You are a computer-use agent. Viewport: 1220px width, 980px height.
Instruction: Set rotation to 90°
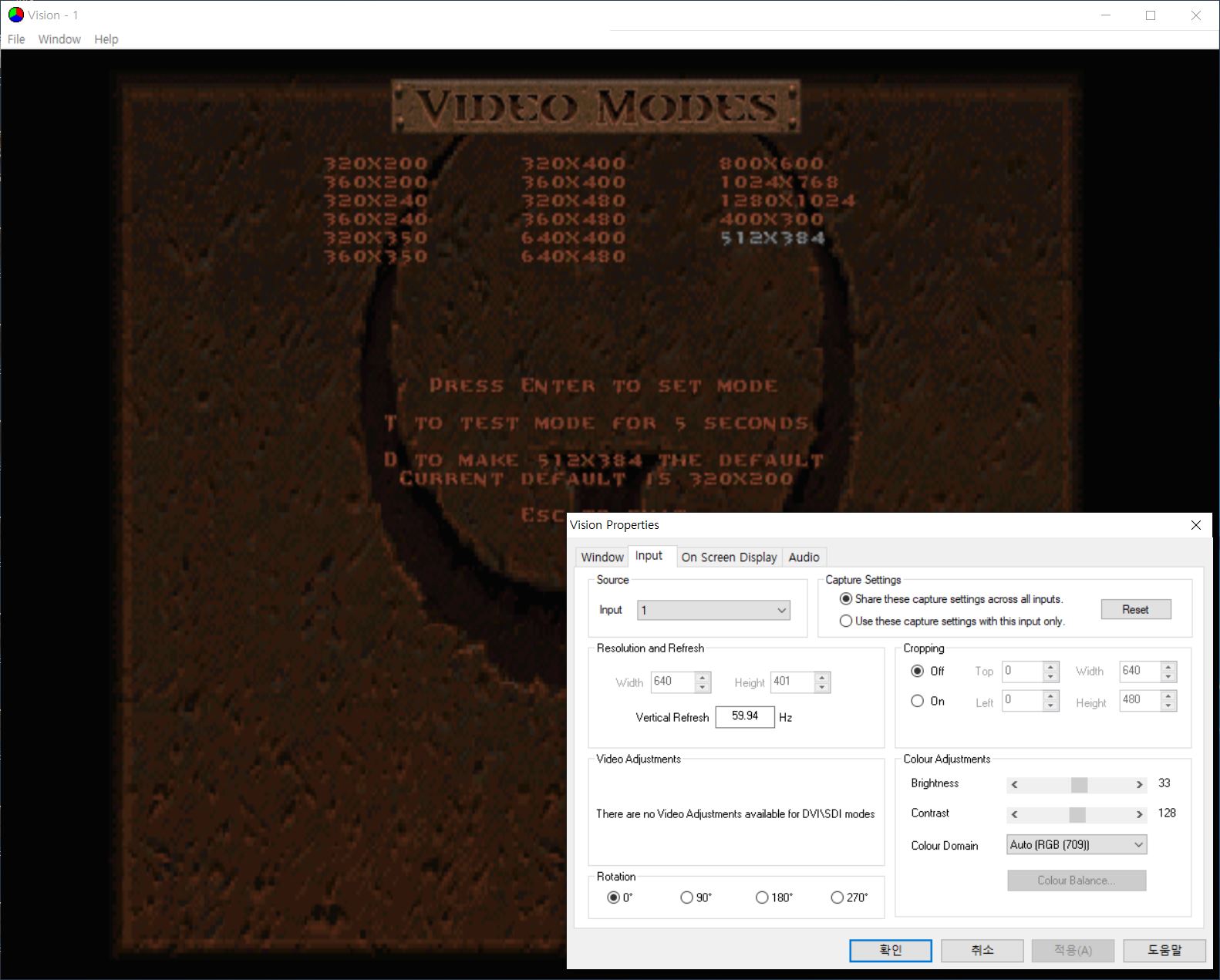696,897
